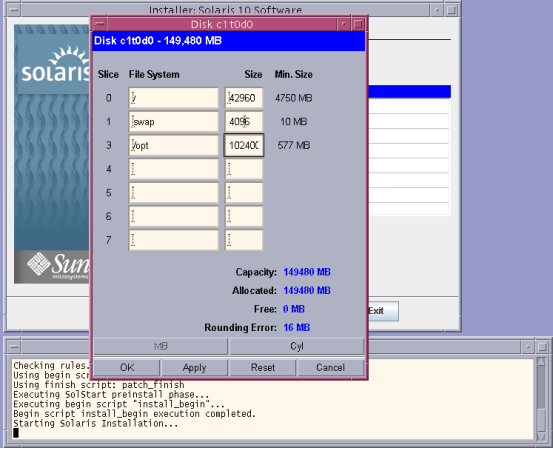Maximize the Disk c1t0d0 dialog
This screenshot has width=553, height=449.
tap(358, 24)
